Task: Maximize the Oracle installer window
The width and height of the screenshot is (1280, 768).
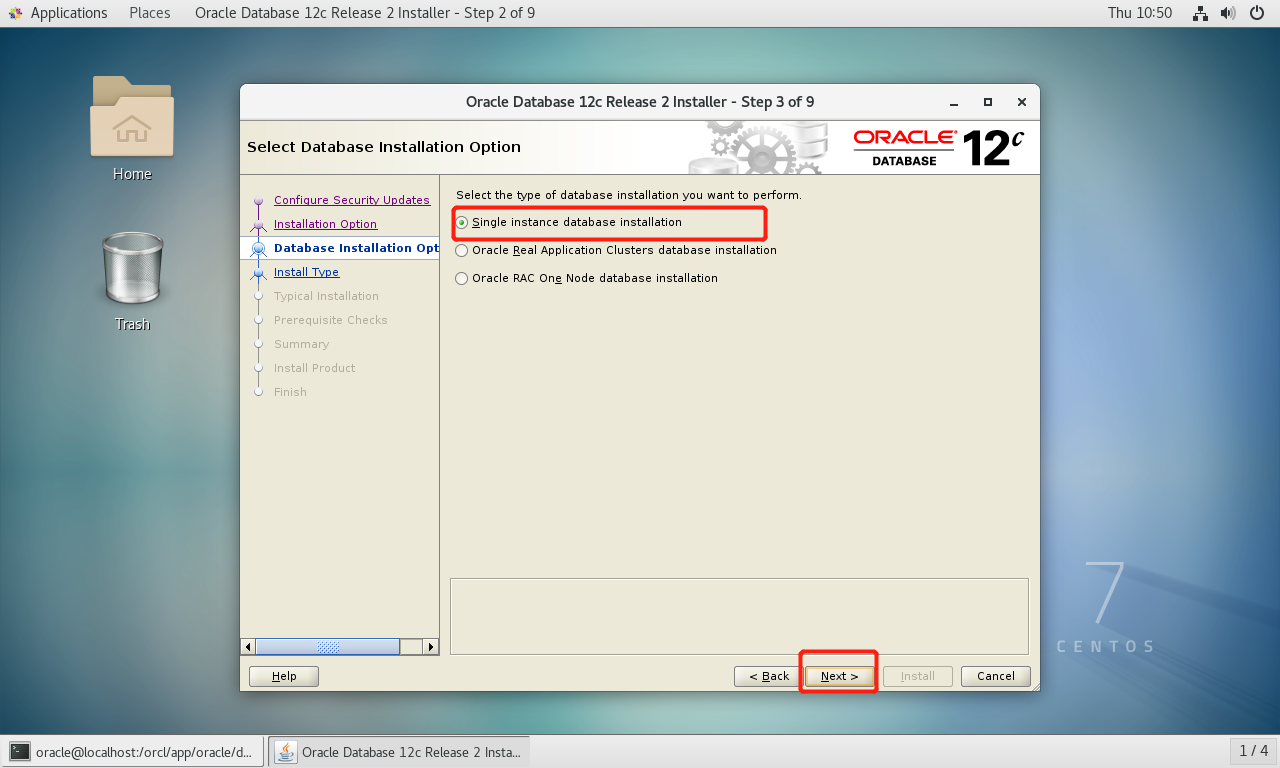Action: 988,102
